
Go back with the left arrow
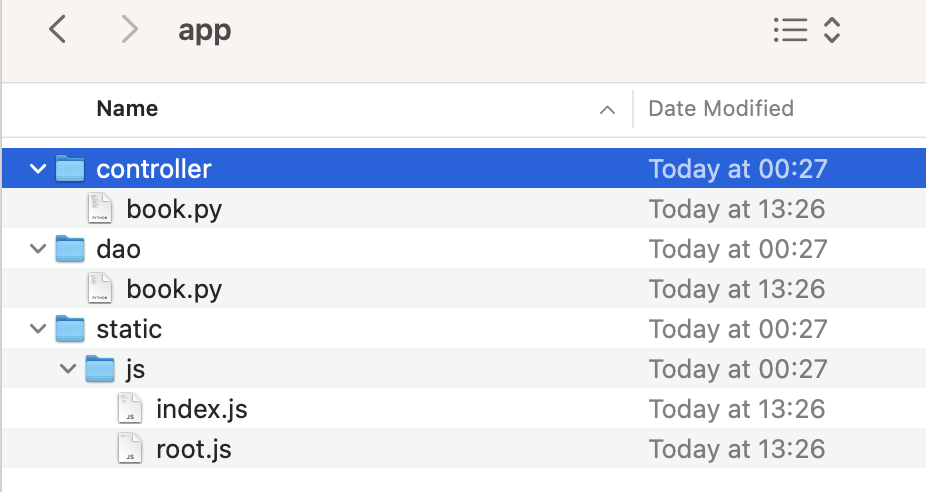(57, 30)
